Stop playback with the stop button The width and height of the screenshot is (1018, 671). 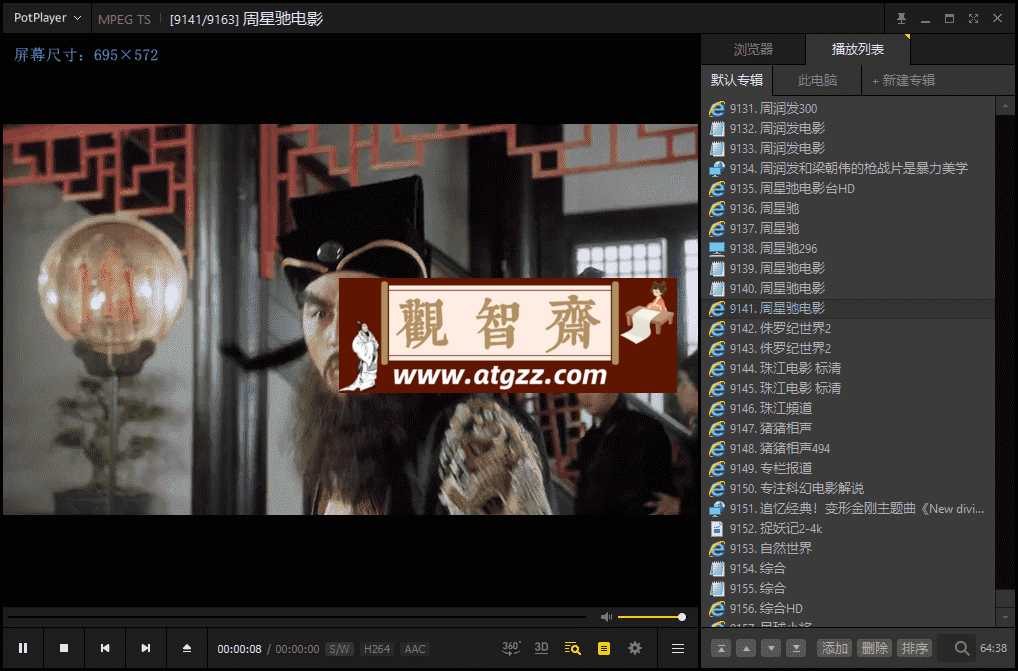64,648
